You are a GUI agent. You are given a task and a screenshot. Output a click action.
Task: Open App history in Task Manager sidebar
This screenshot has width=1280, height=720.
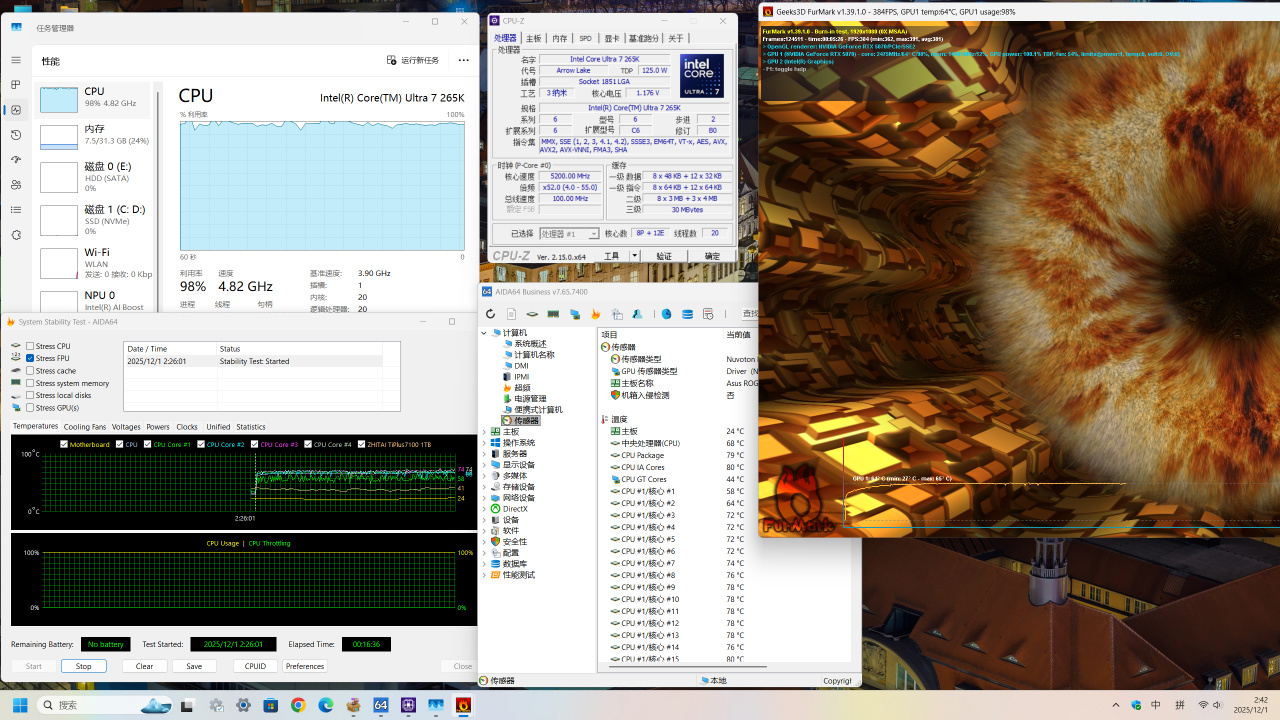[16, 135]
